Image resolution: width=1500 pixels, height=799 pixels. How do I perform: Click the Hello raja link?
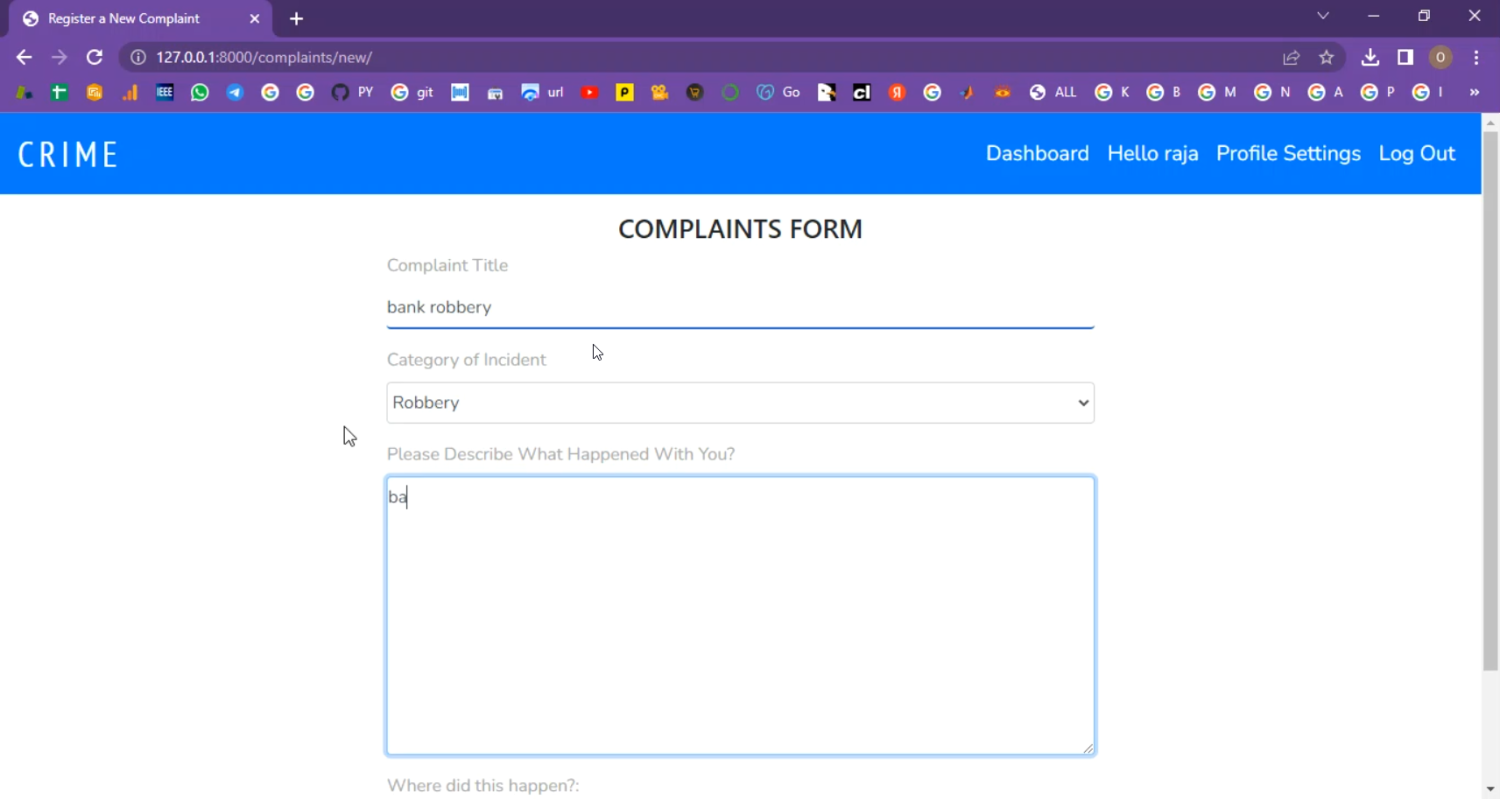(1153, 153)
